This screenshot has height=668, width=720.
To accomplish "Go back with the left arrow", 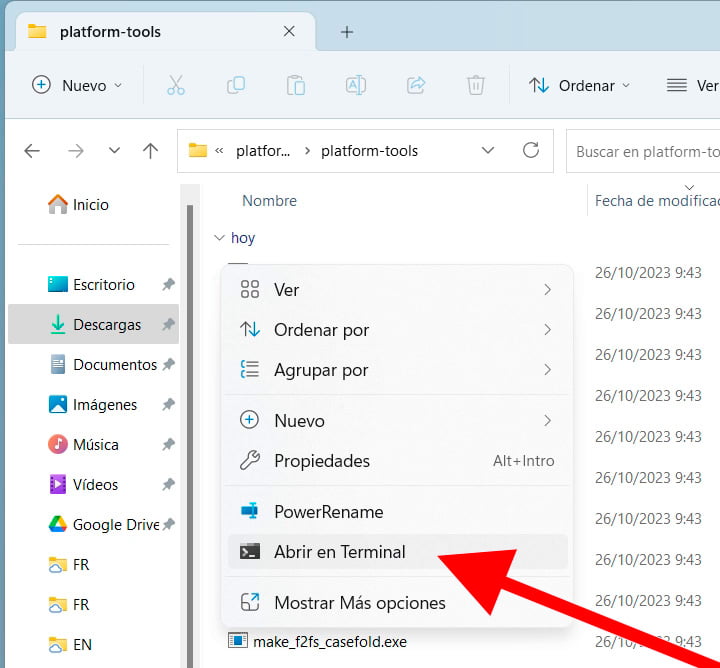I will [x=32, y=151].
